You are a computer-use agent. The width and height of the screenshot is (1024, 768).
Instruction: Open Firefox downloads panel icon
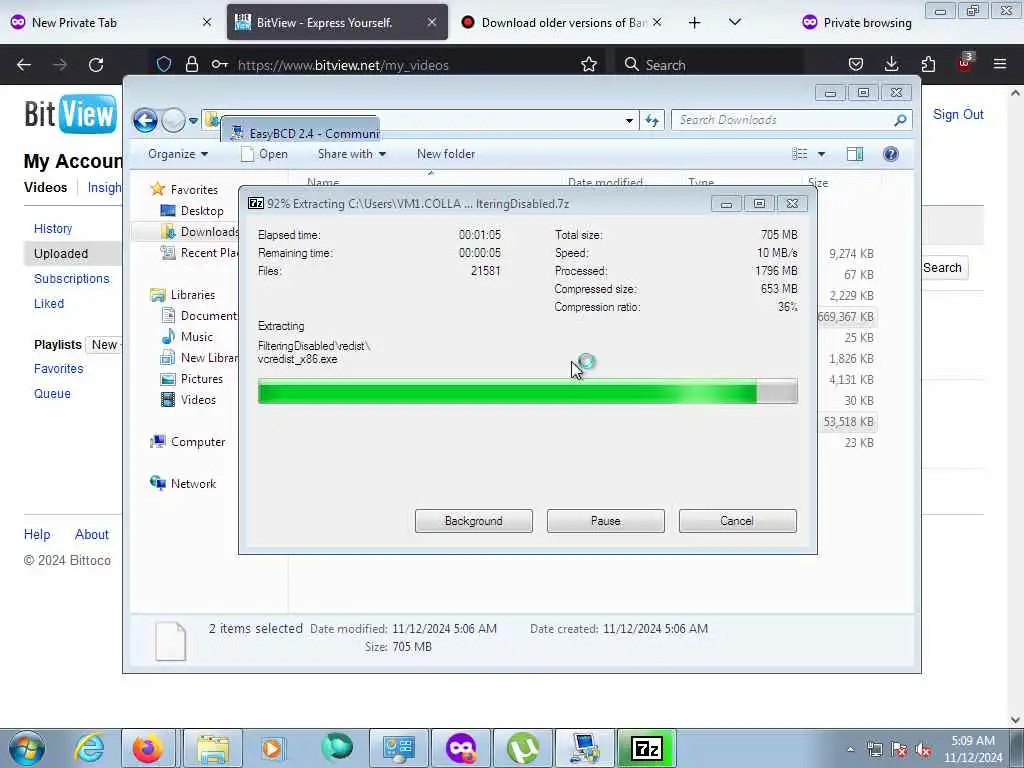(x=891, y=64)
